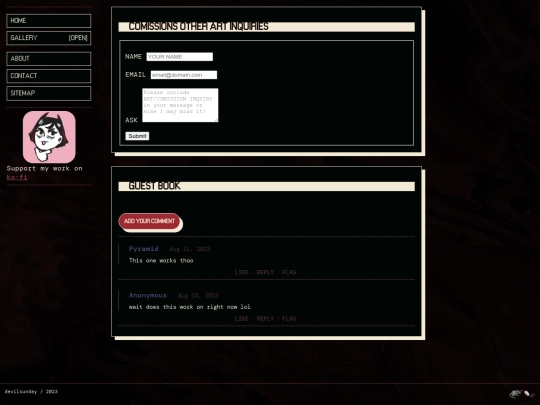Go to the ABOUT page
The height and width of the screenshot is (405, 540).
[49, 59]
